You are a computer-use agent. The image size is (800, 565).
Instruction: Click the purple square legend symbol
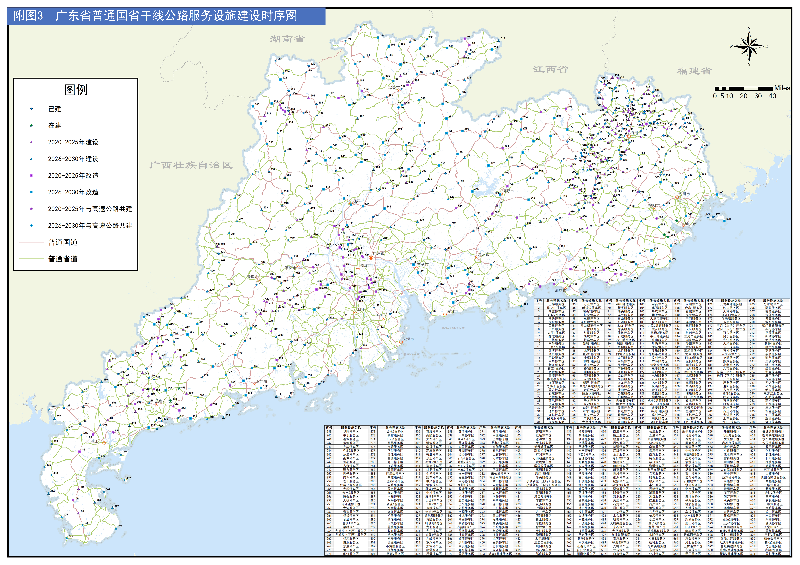(31, 175)
